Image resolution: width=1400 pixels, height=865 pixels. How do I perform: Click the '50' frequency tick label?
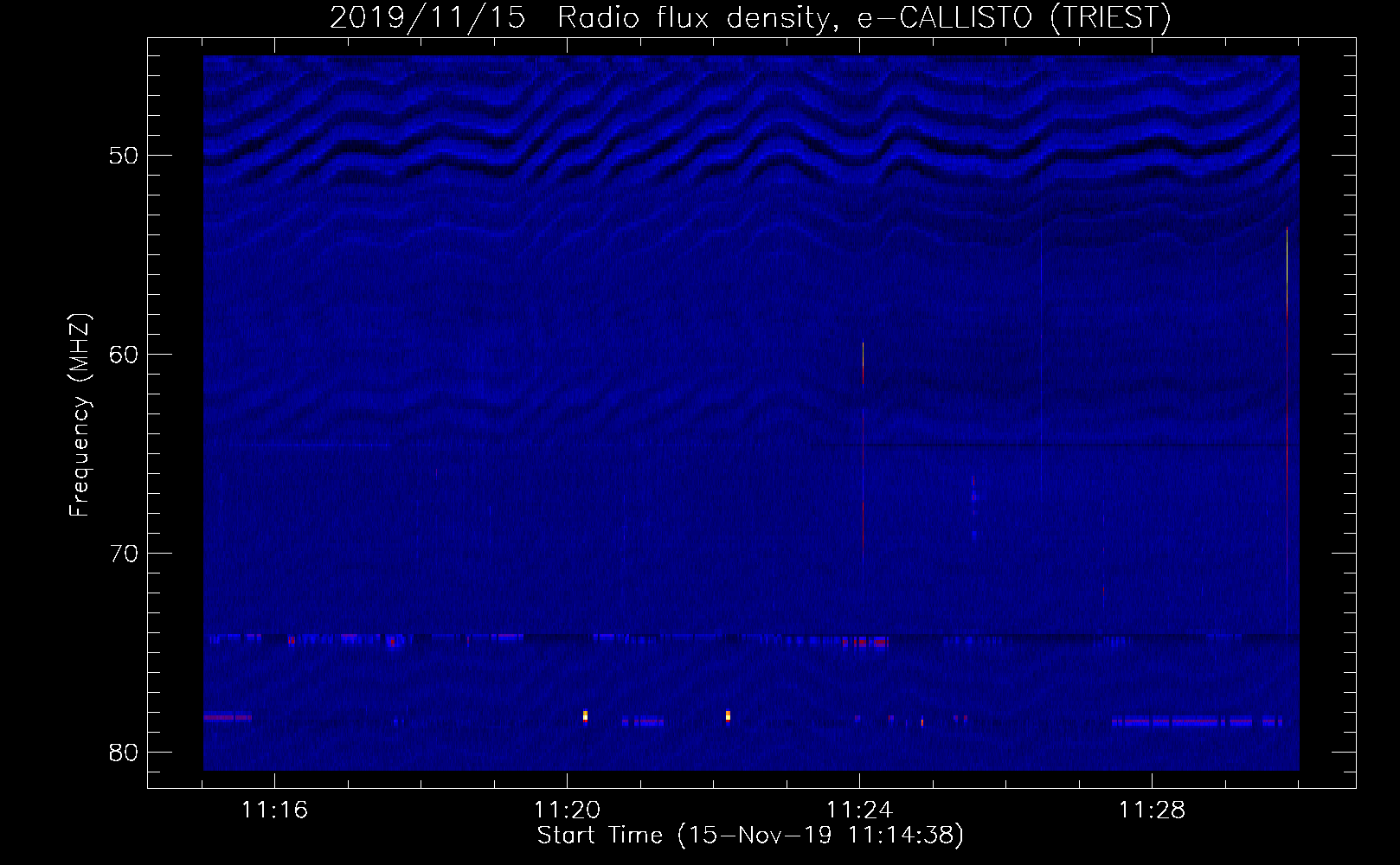124,156
